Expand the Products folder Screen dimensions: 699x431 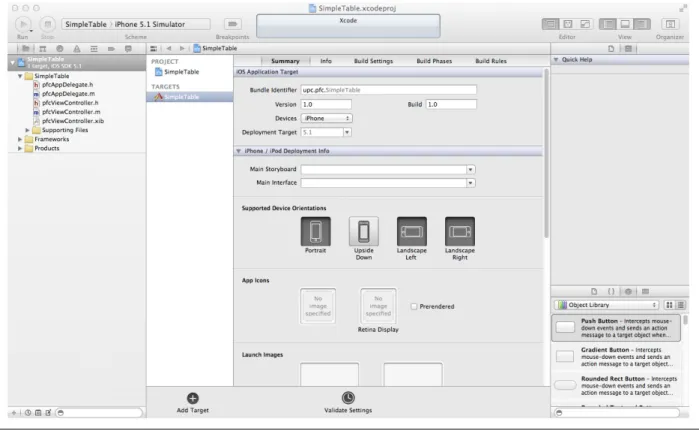point(20,148)
